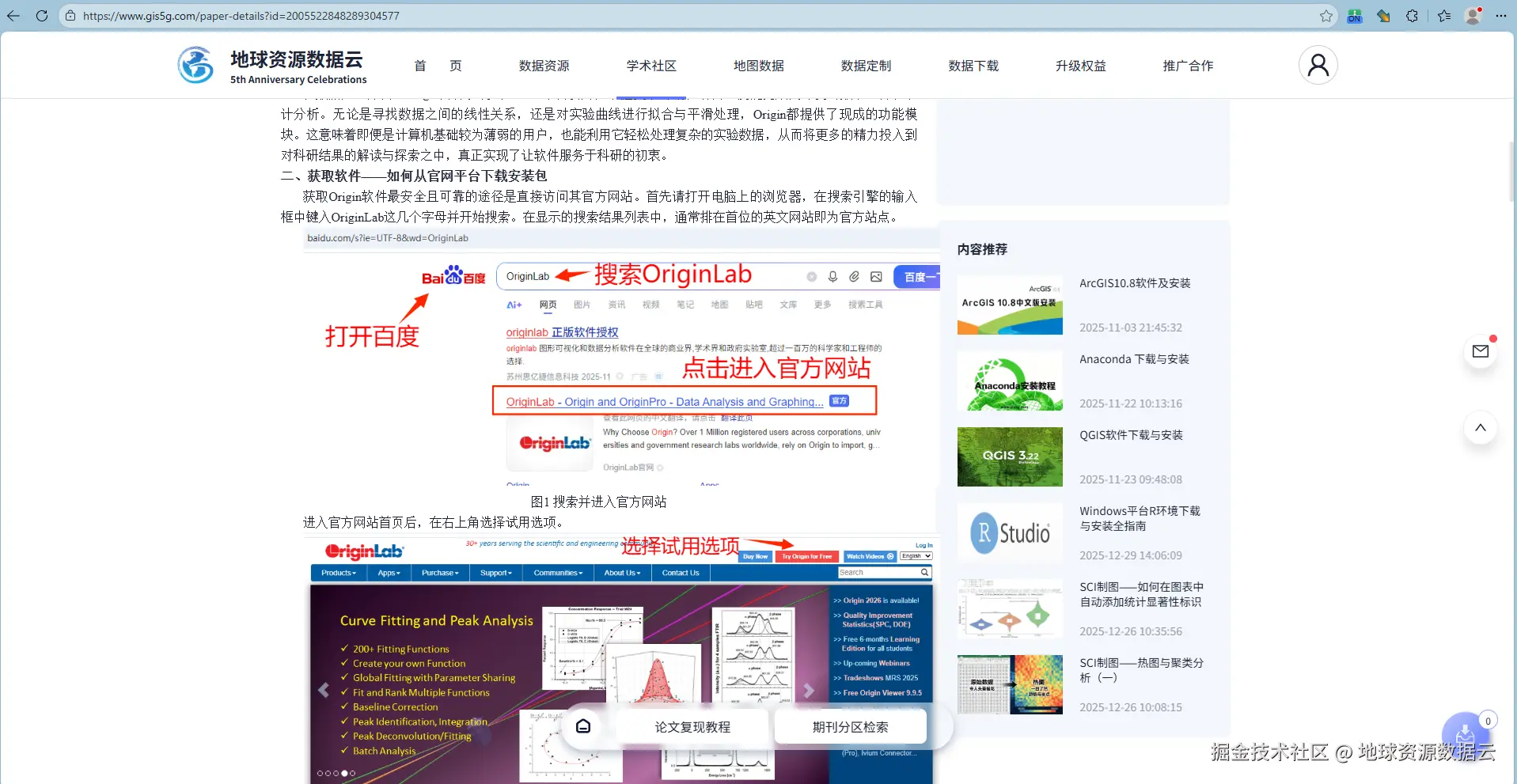The image size is (1517, 784).
Task: Click the date 2025-11-22 10:13:16
Action: [x=1131, y=403]
